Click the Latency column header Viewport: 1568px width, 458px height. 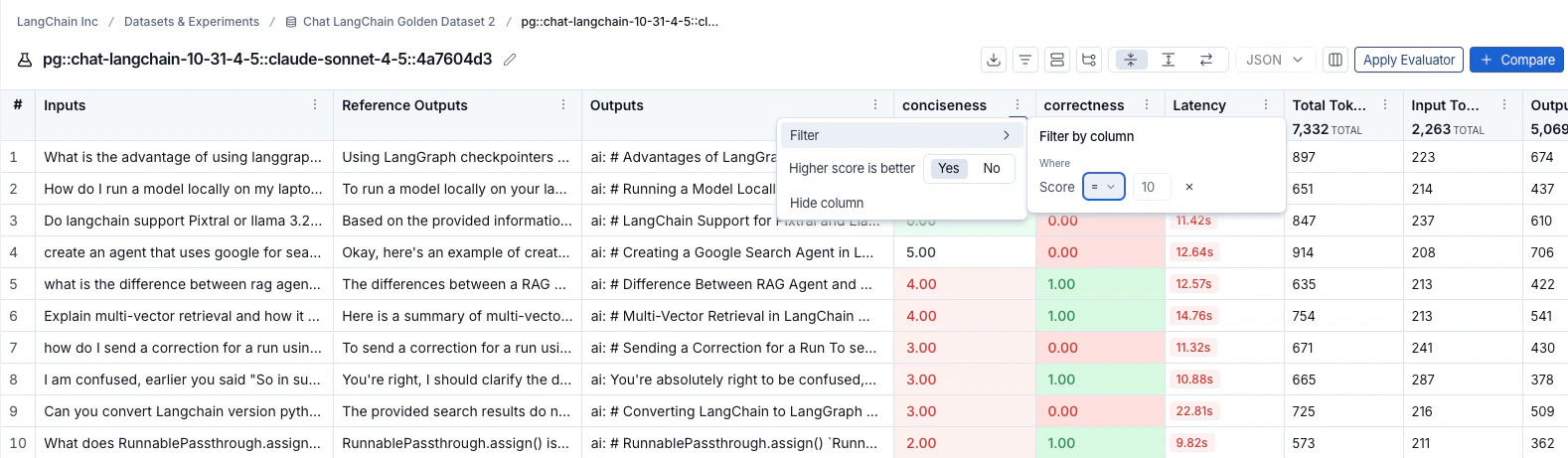point(1199,105)
